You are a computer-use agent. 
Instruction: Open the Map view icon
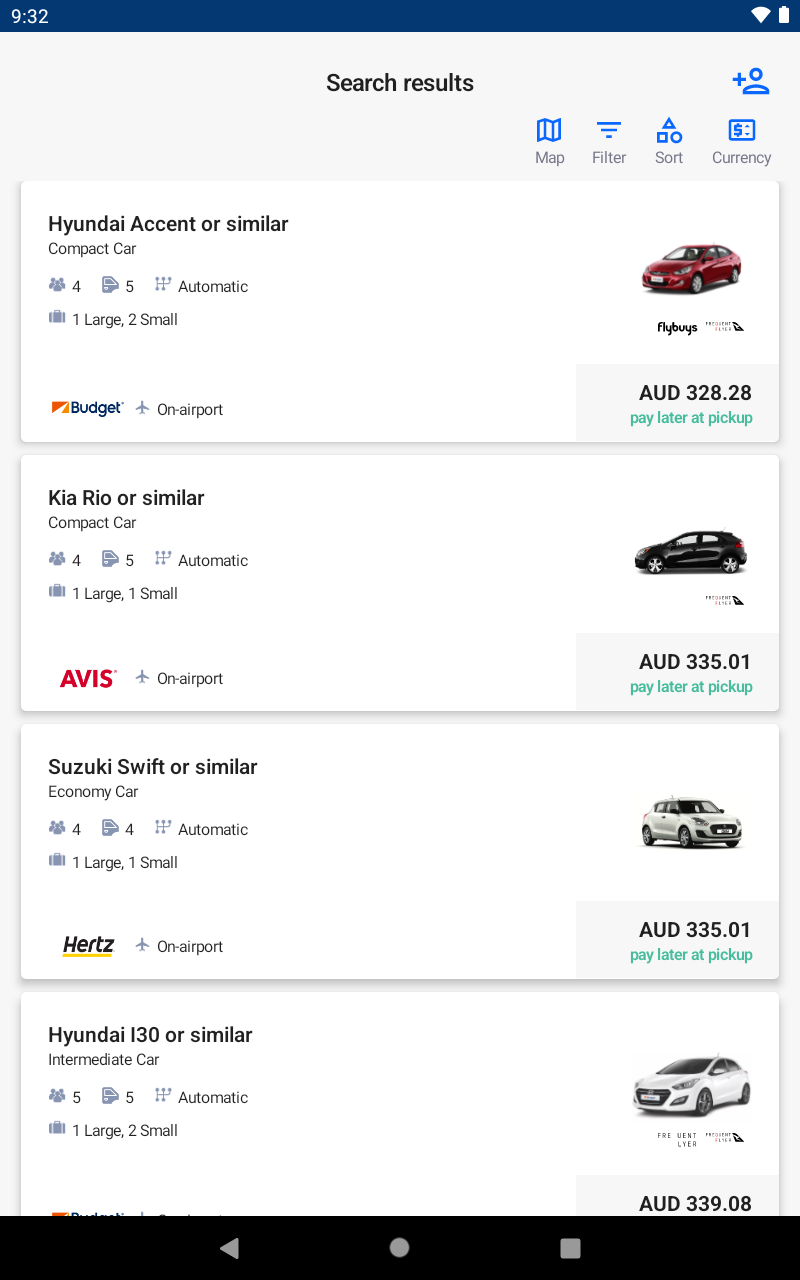549,141
